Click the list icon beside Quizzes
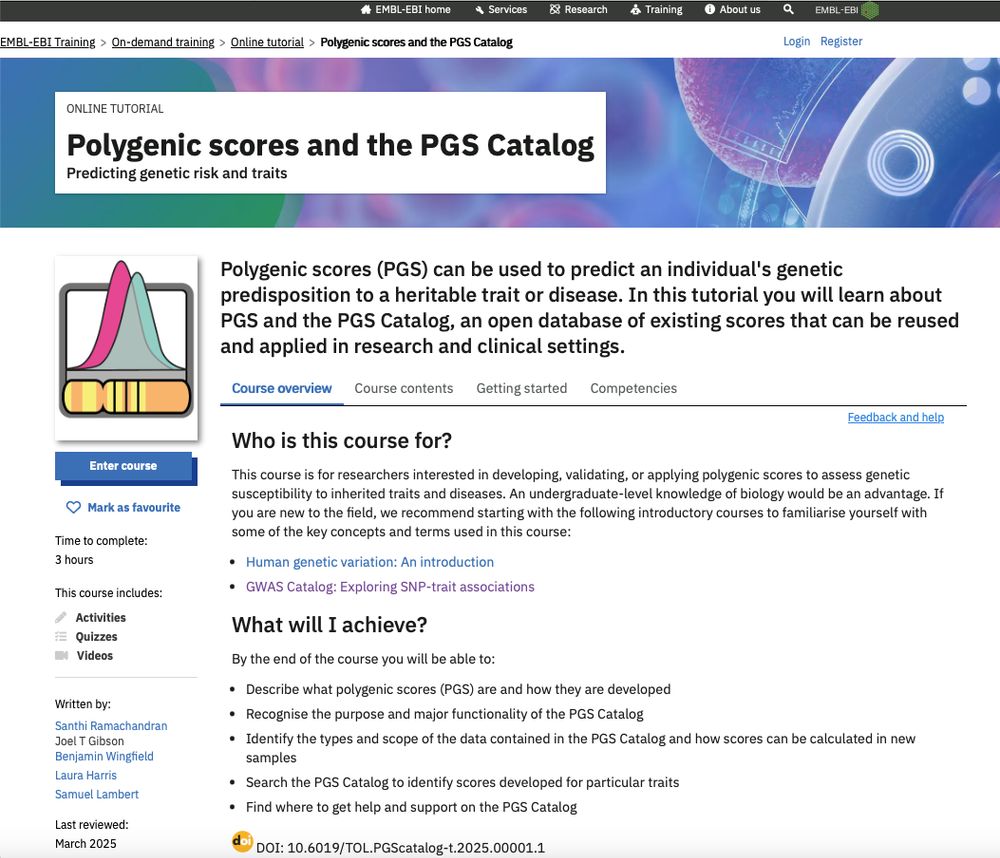1000x858 pixels. [x=61, y=636]
